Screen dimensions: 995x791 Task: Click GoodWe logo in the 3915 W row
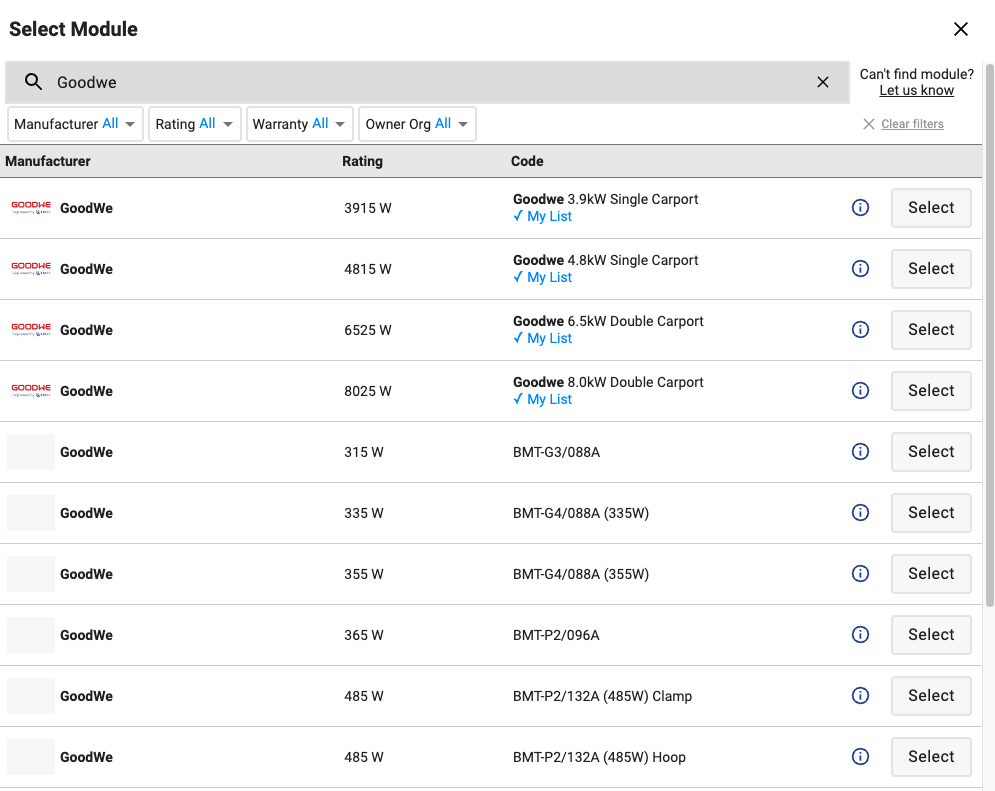tap(30, 207)
